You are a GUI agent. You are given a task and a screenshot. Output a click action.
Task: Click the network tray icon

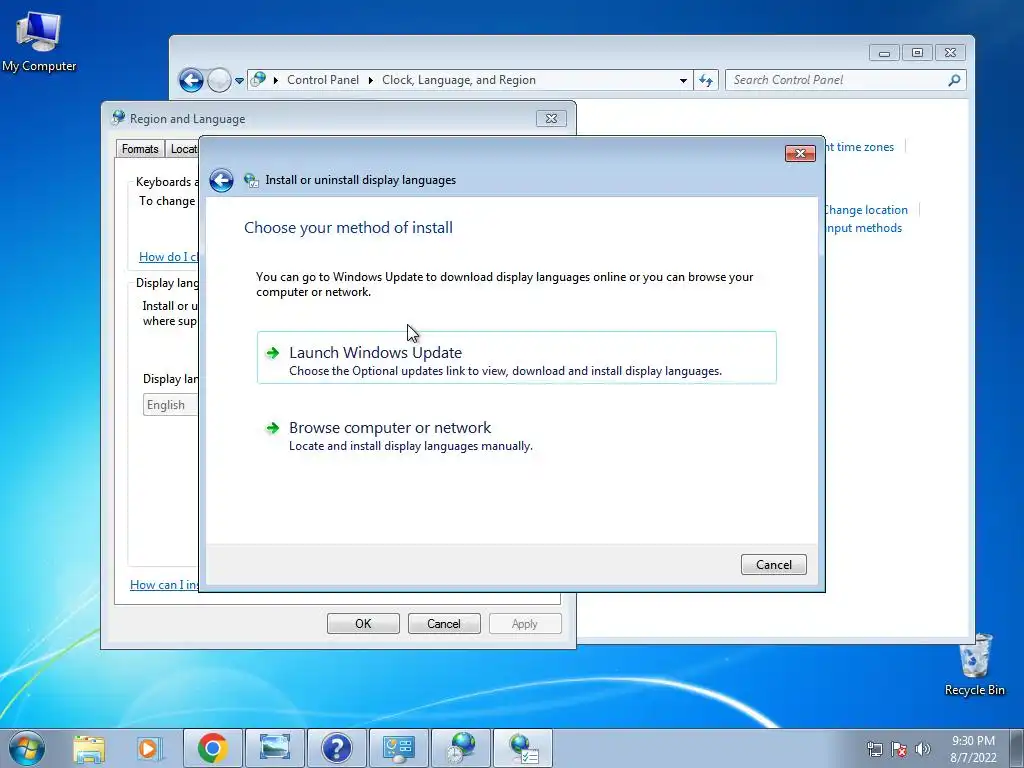tap(874, 749)
